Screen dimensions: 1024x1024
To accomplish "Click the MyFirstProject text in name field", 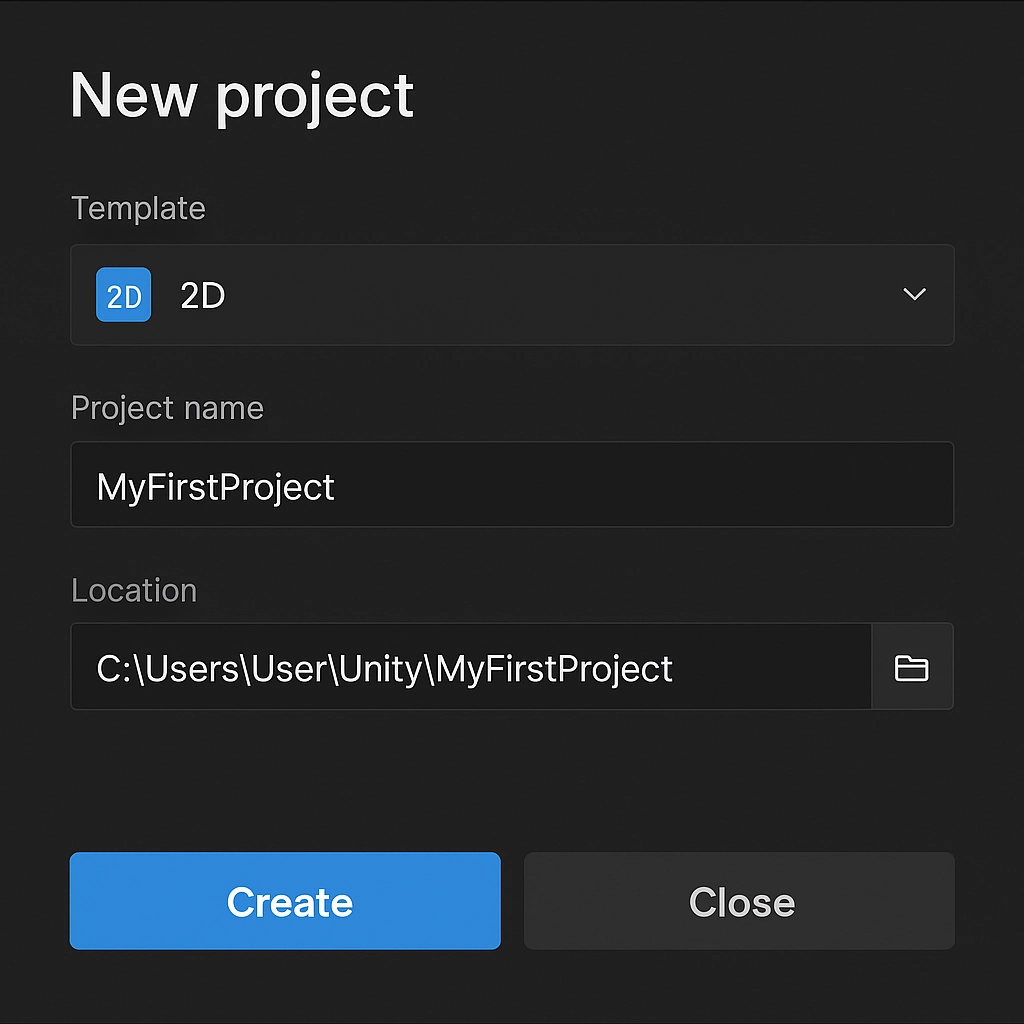I will (x=216, y=487).
